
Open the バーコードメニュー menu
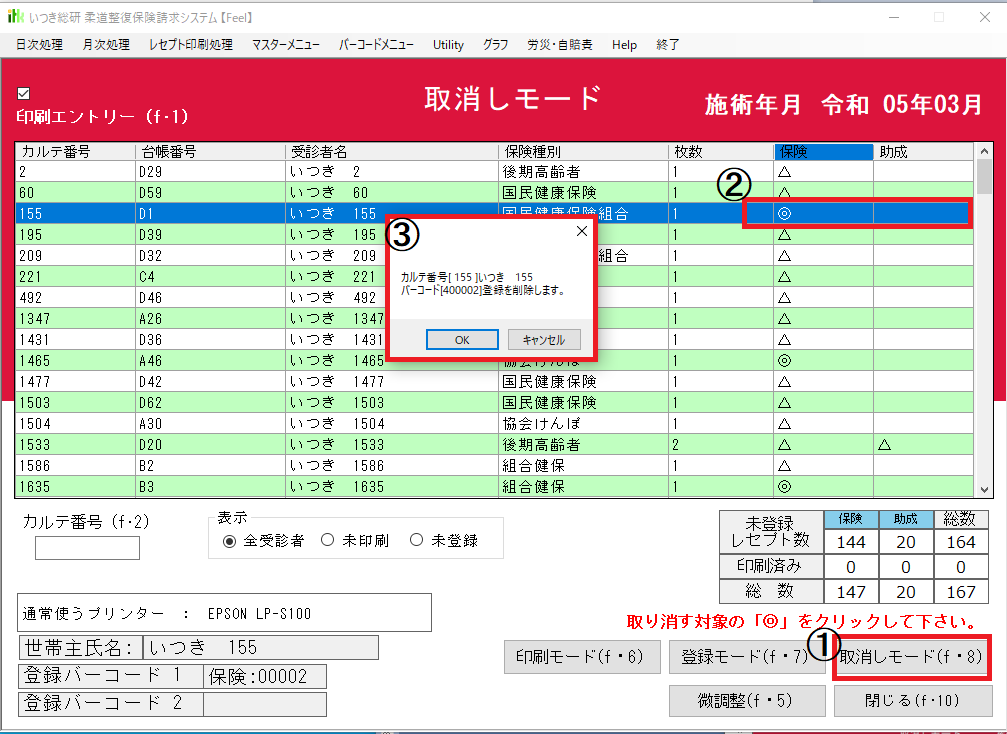[x=376, y=45]
